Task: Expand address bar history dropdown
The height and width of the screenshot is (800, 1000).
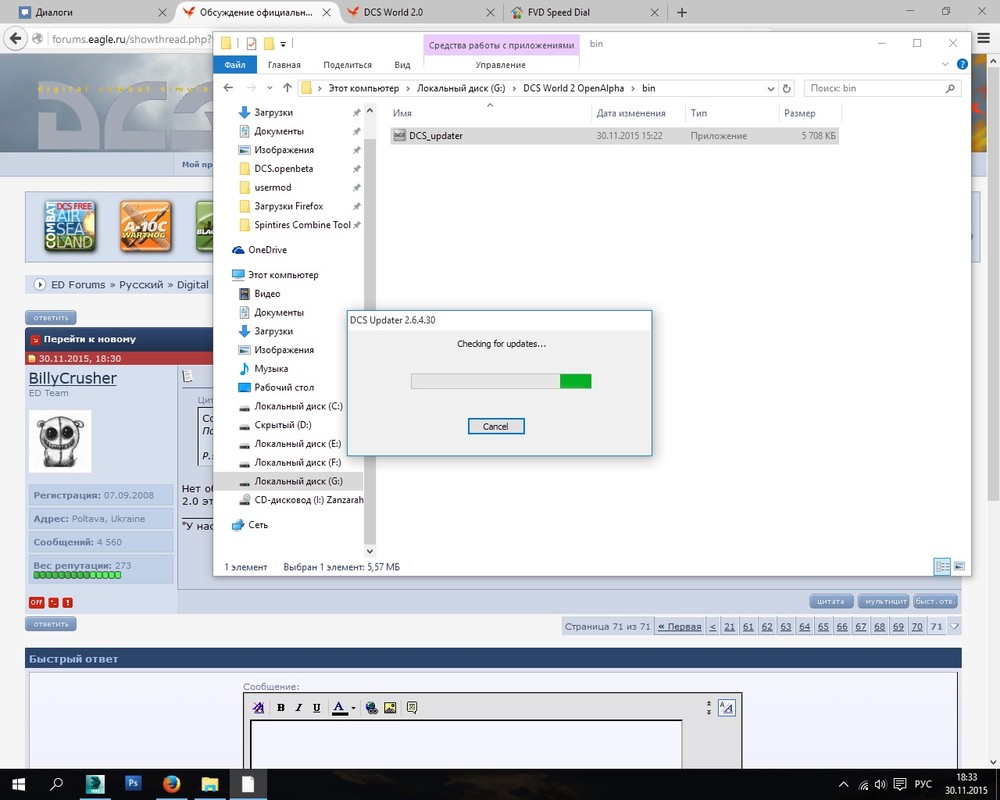Action: pos(770,89)
